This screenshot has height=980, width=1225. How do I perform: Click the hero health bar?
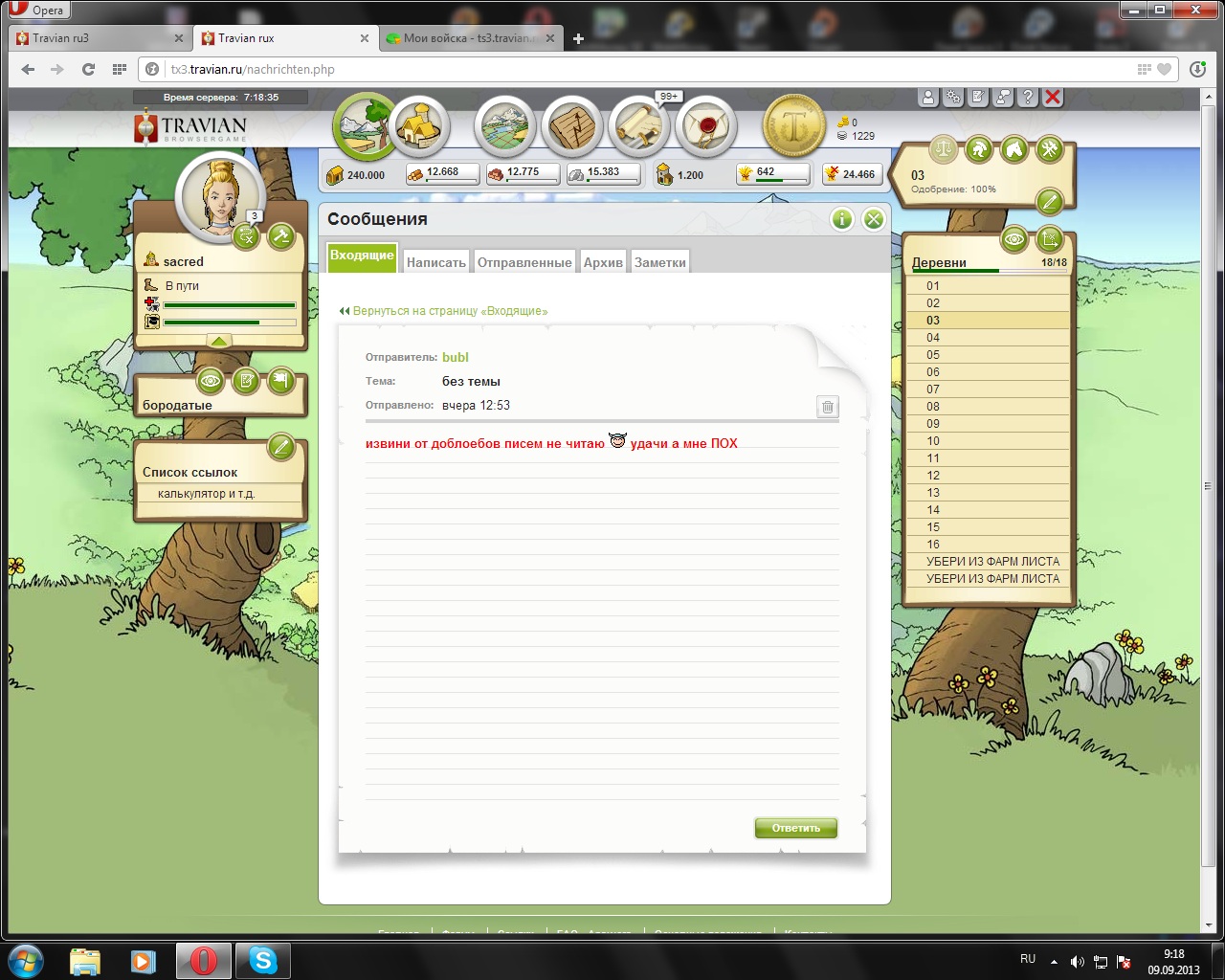[x=230, y=305]
